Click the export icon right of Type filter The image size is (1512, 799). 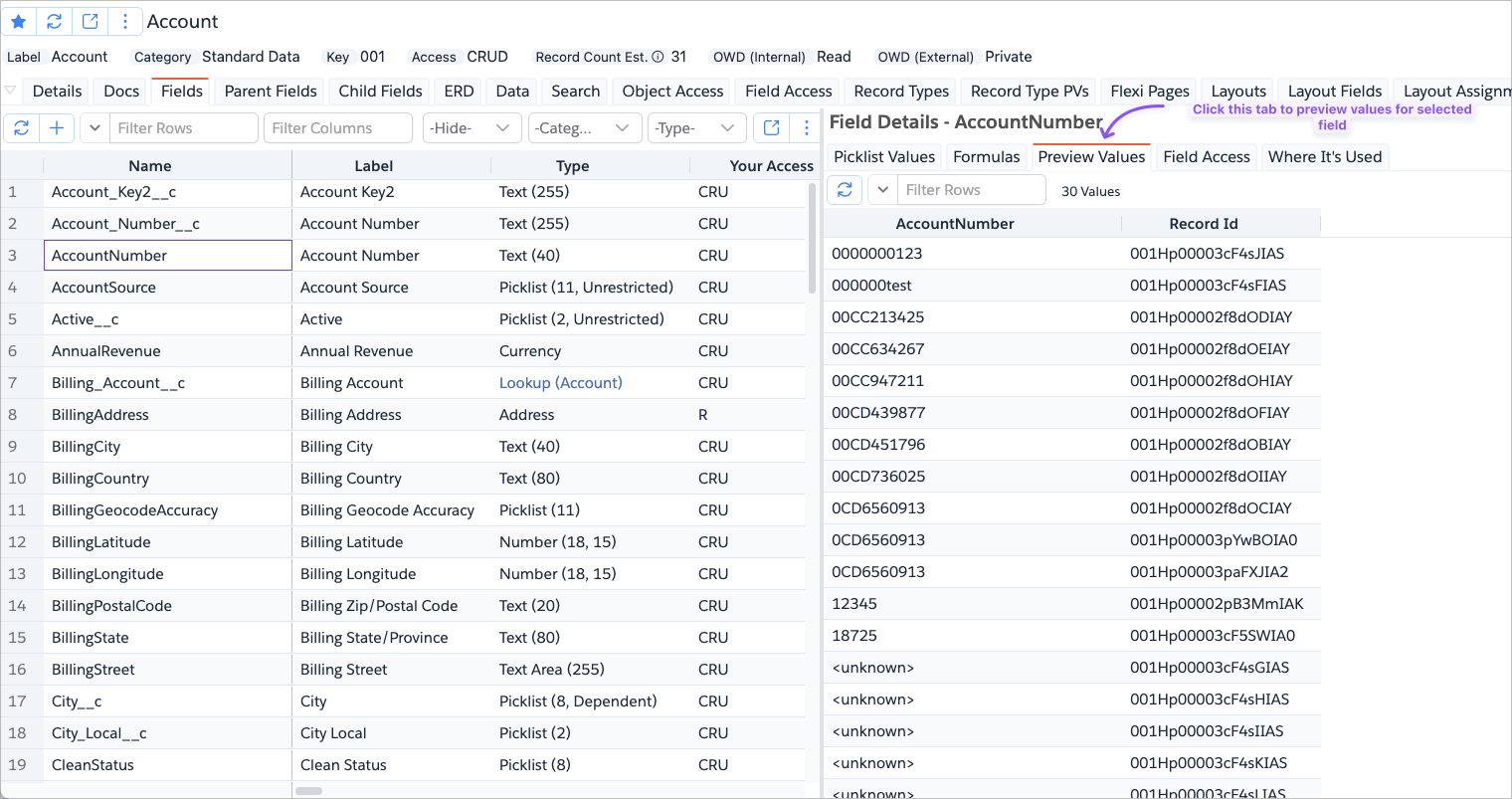[x=771, y=127]
